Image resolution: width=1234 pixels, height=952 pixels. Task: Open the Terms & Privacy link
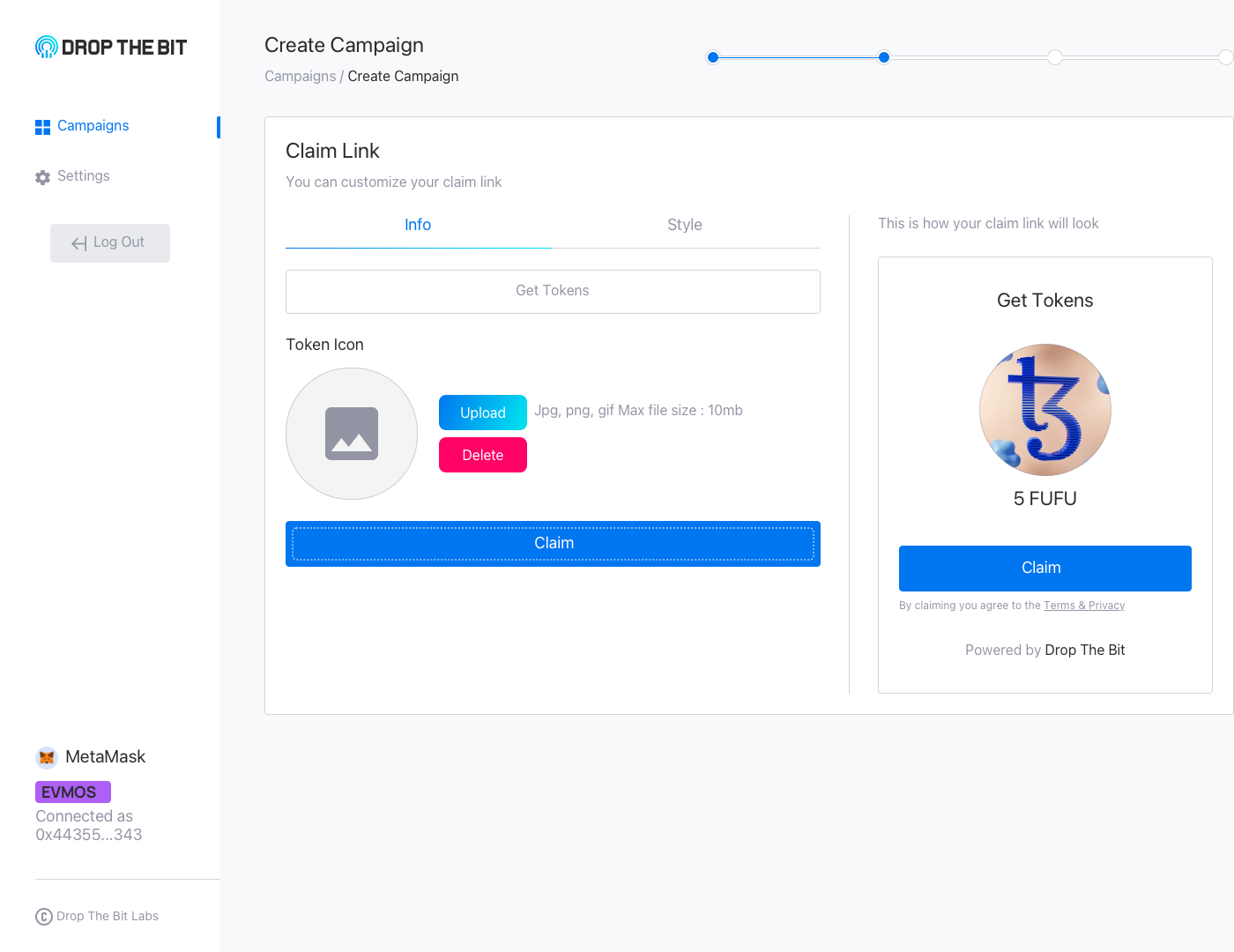pos(1084,606)
